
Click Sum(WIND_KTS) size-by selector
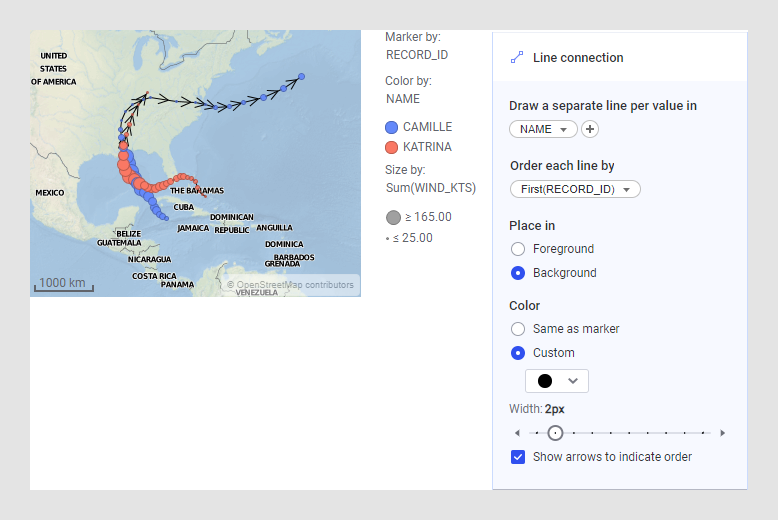click(431, 187)
